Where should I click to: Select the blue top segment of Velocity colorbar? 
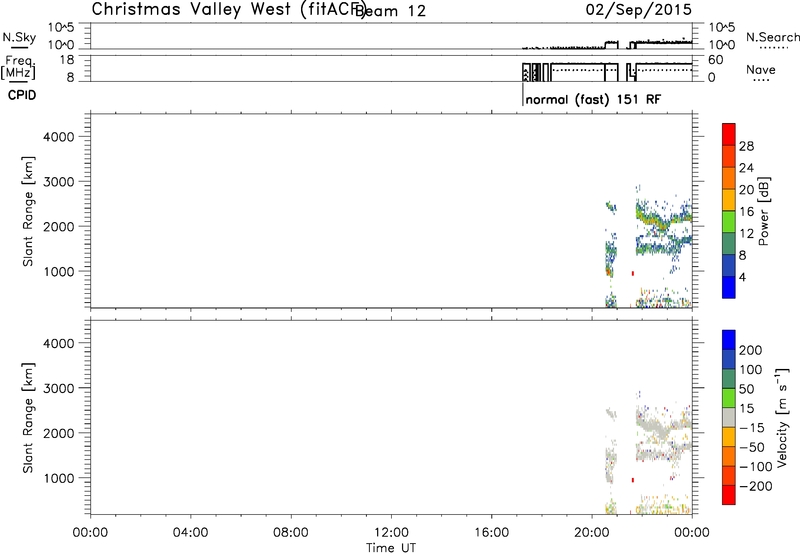(x=729, y=340)
